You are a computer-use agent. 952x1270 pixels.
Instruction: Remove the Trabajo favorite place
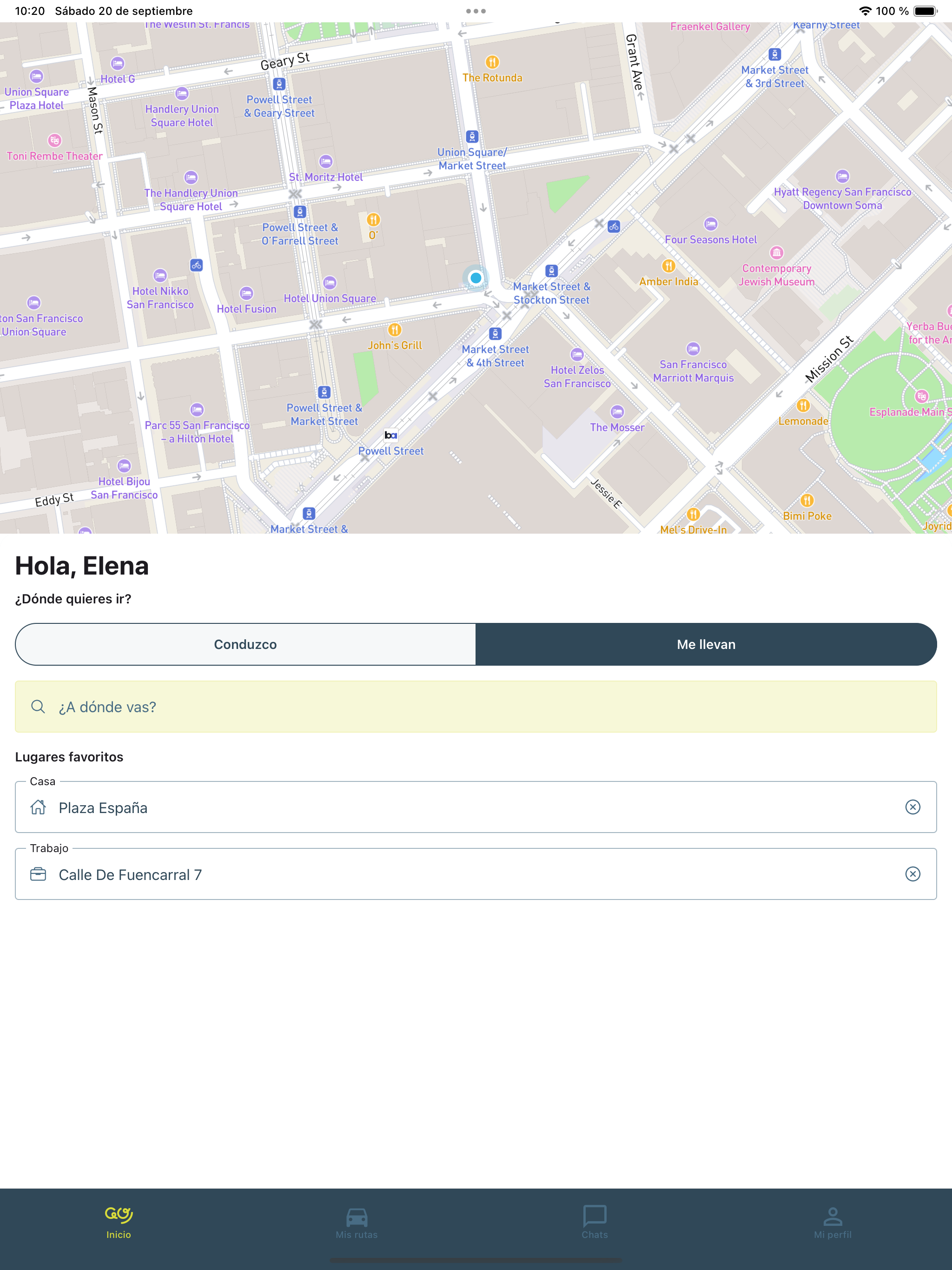coord(913,874)
